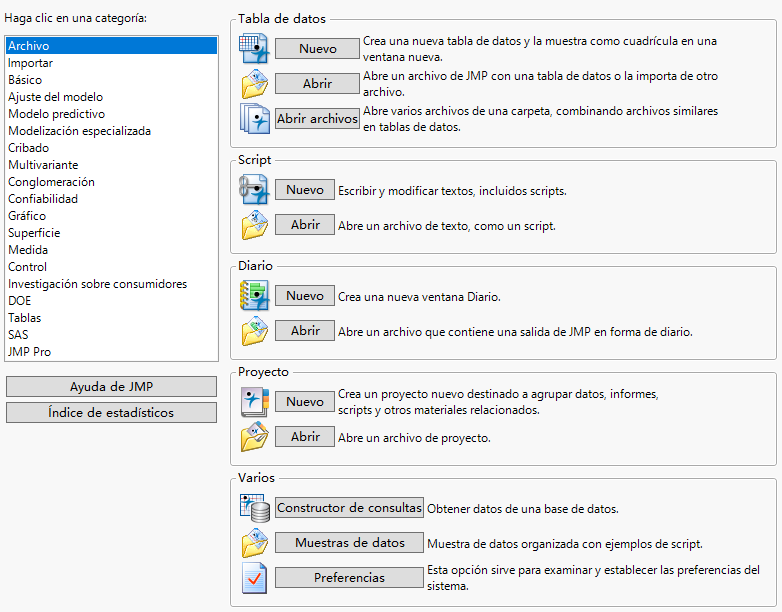Select the Cribado category
Screen dimensions: 782x612
coord(112,148)
